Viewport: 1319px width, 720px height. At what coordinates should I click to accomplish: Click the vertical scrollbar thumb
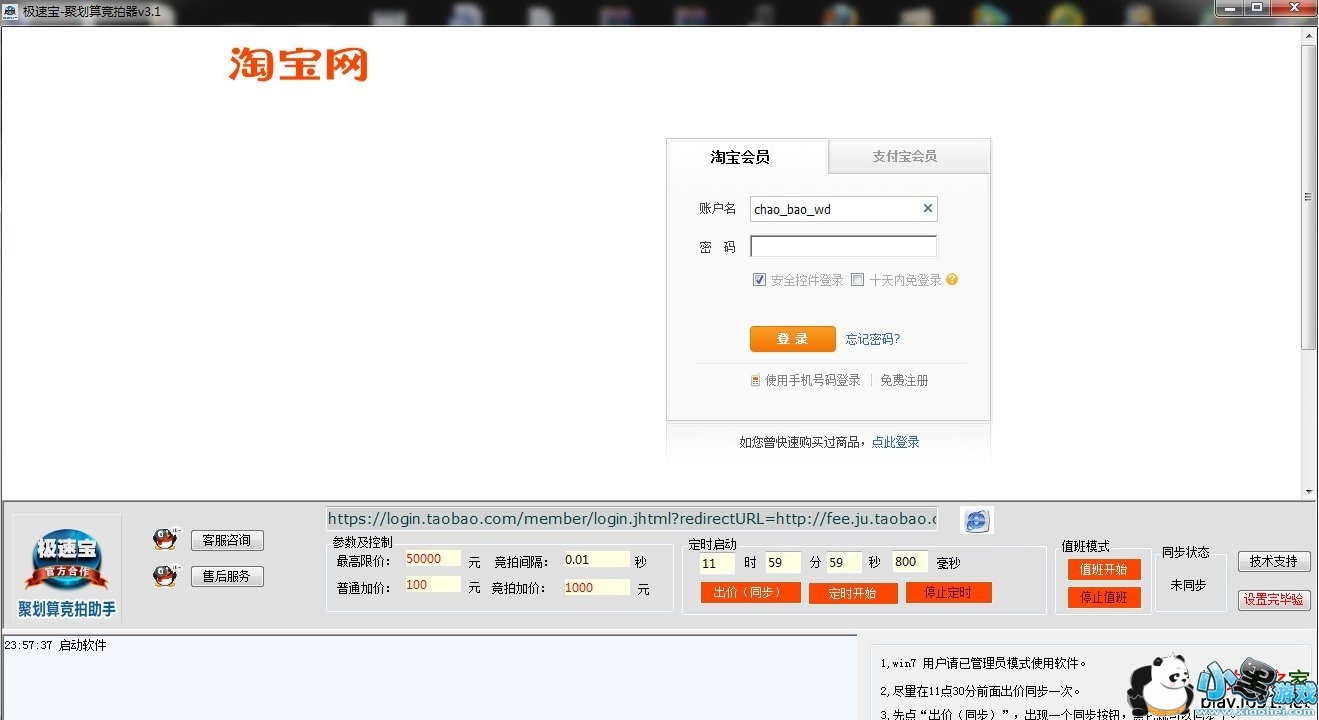1309,197
